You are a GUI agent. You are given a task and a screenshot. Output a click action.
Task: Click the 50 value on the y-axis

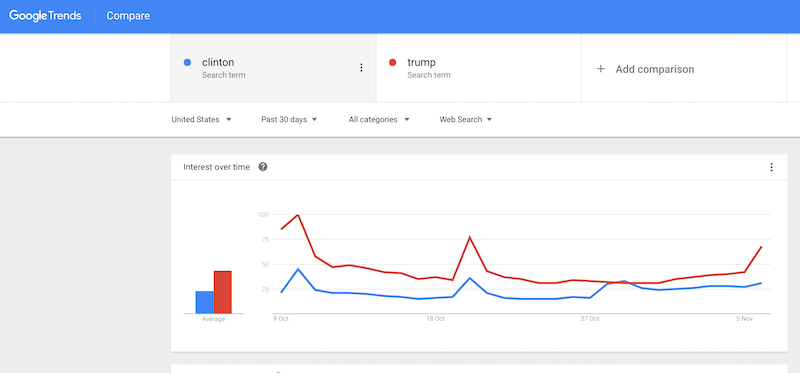tap(265, 264)
